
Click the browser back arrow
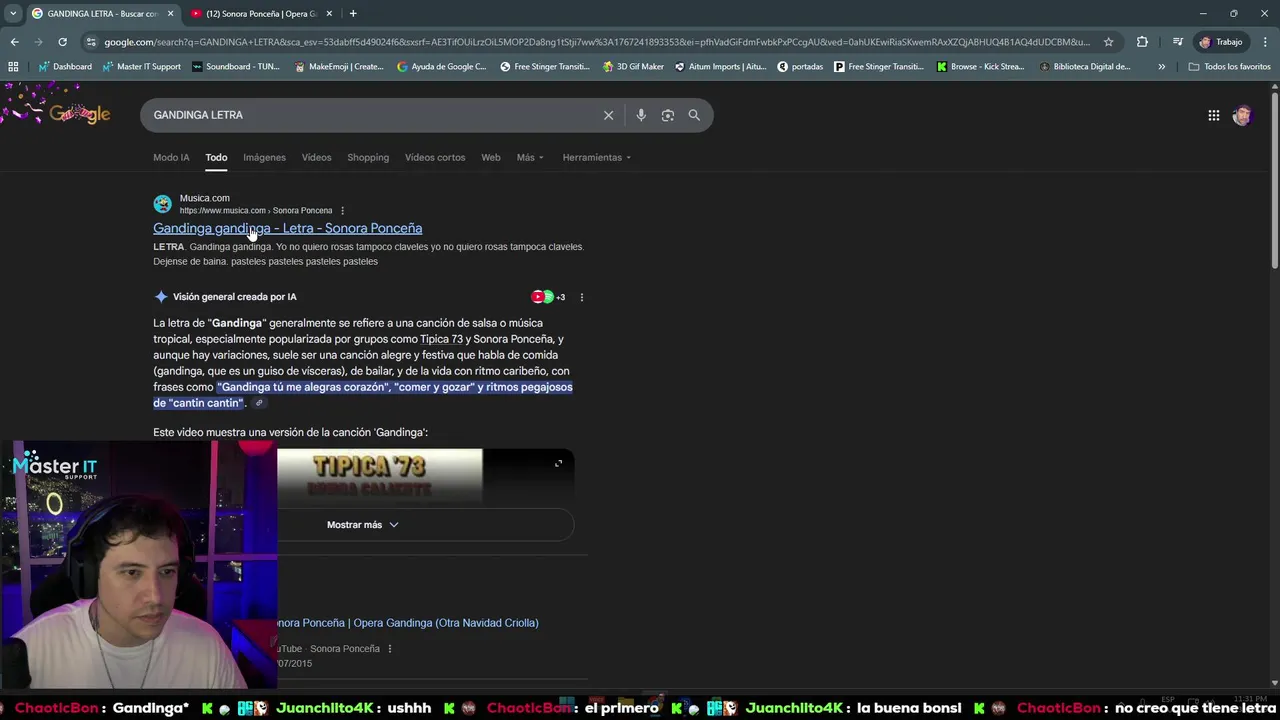click(14, 42)
